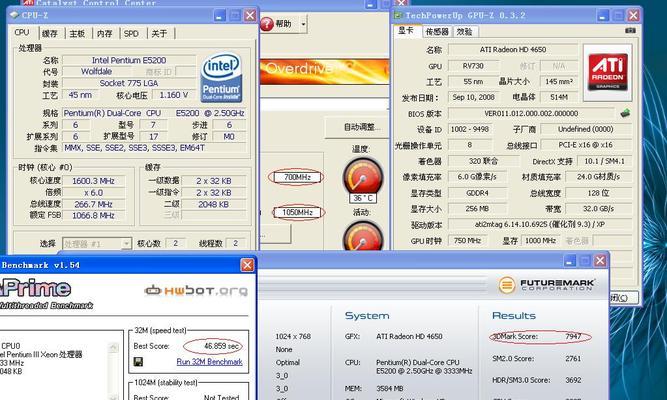This screenshot has height=400, width=667.
Task: Expand the dropdown arrow next to 帮助
Action: [303, 24]
